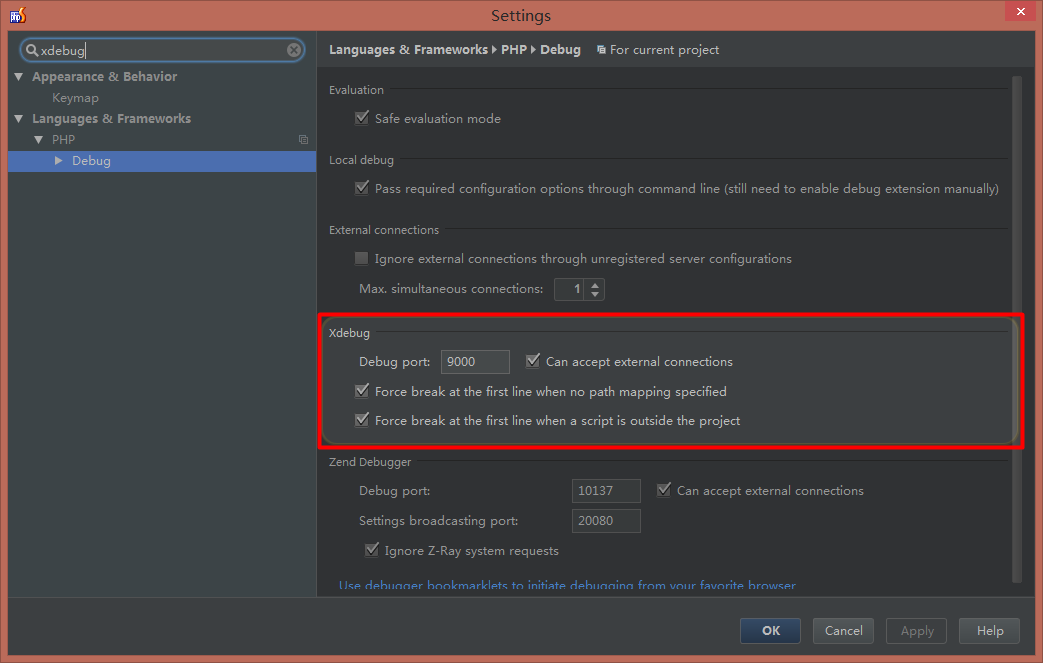This screenshot has width=1043, height=663.
Task: Enable Ignore external connections checkbox
Action: pyautogui.click(x=361, y=258)
